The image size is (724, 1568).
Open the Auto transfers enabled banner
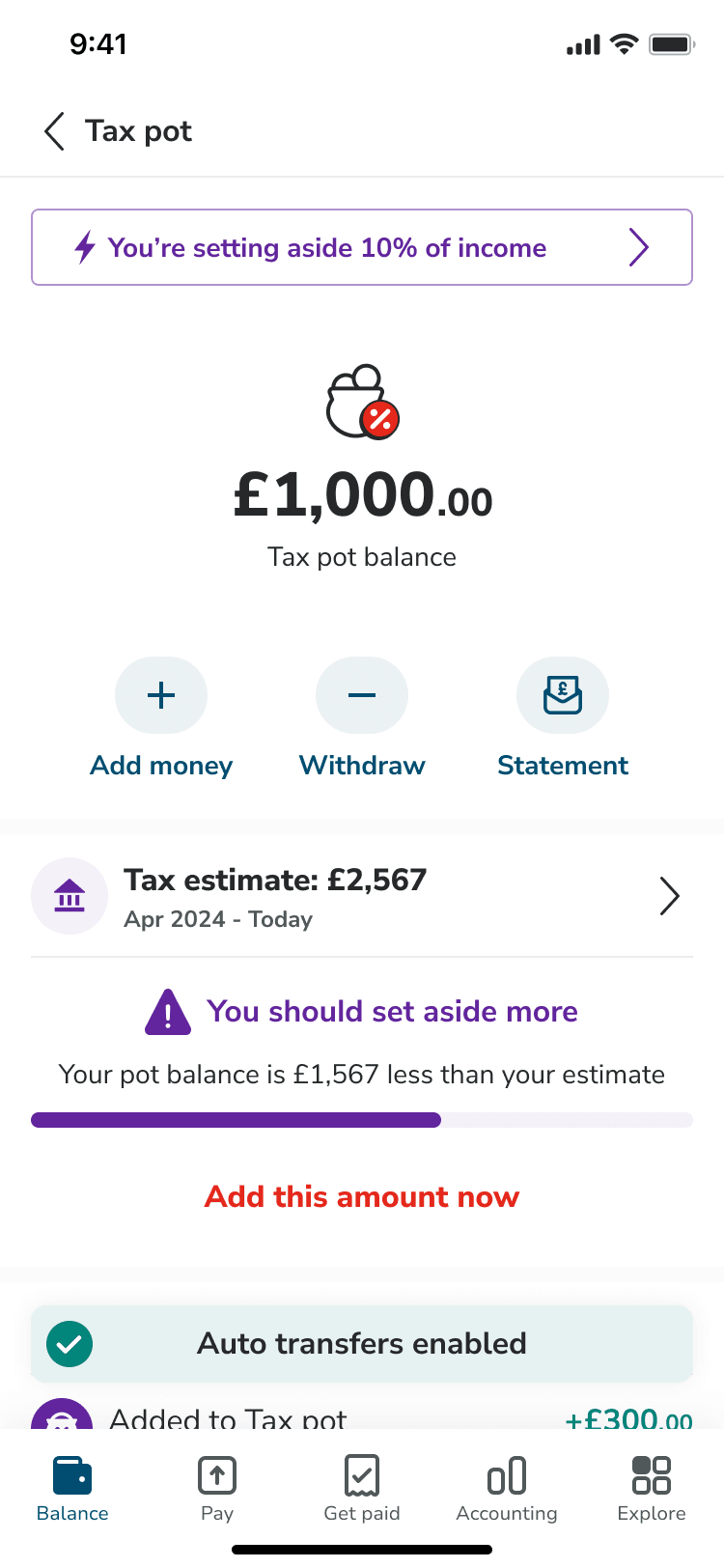click(362, 1343)
